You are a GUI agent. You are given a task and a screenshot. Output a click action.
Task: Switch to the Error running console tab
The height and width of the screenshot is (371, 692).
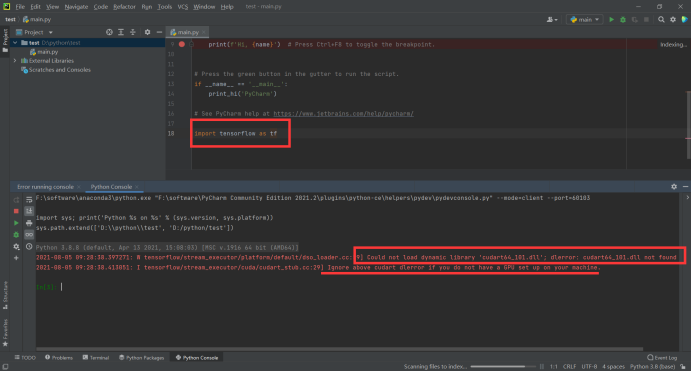click(x=45, y=187)
